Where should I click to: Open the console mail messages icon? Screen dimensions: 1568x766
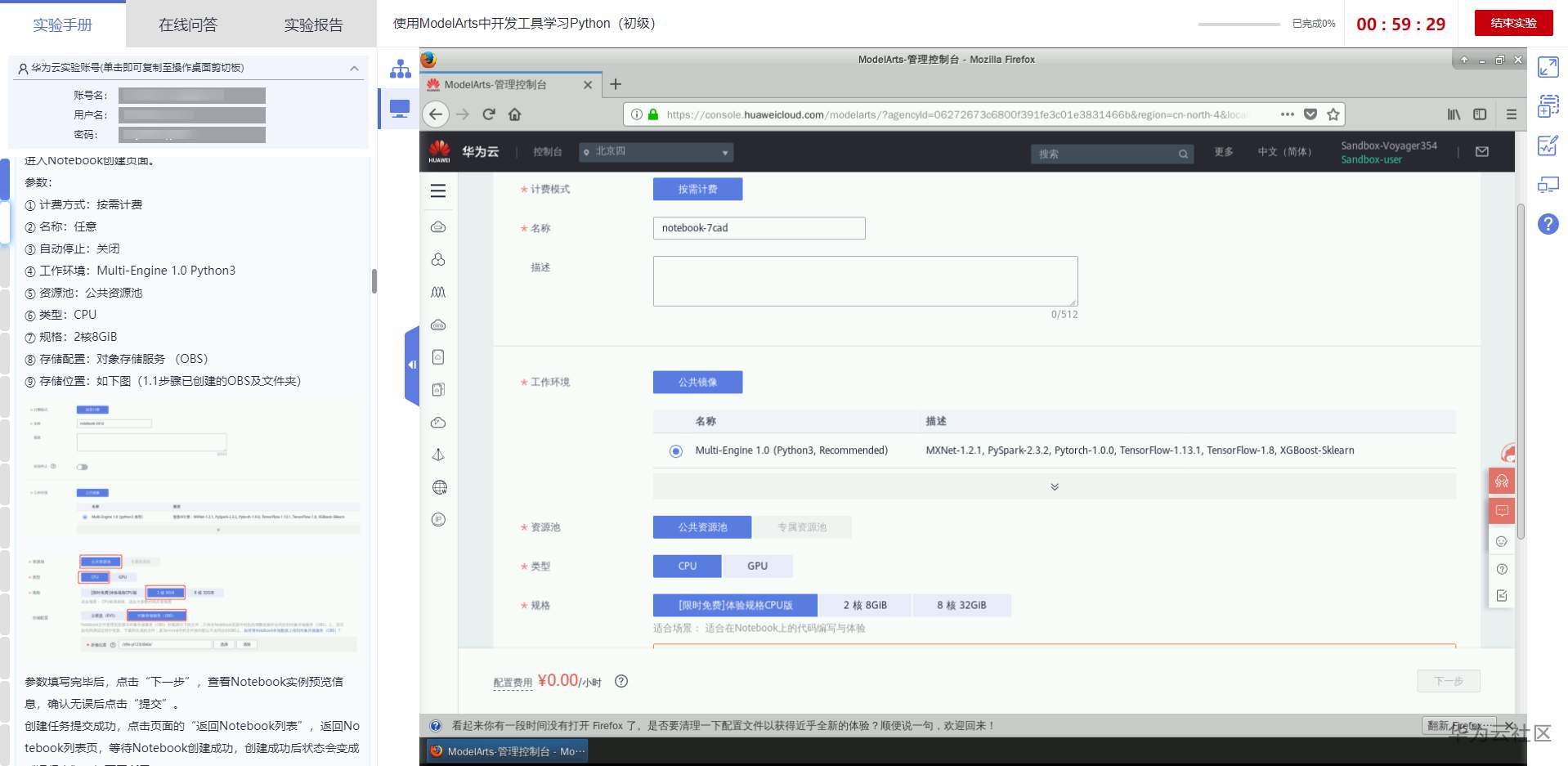pos(1482,152)
